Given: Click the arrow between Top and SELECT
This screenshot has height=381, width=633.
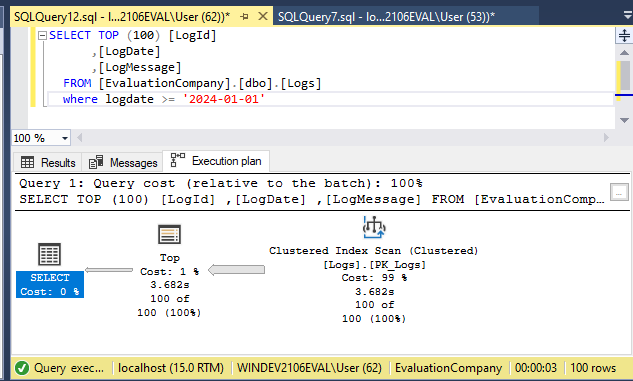Looking at the screenshot, I should (x=109, y=270).
